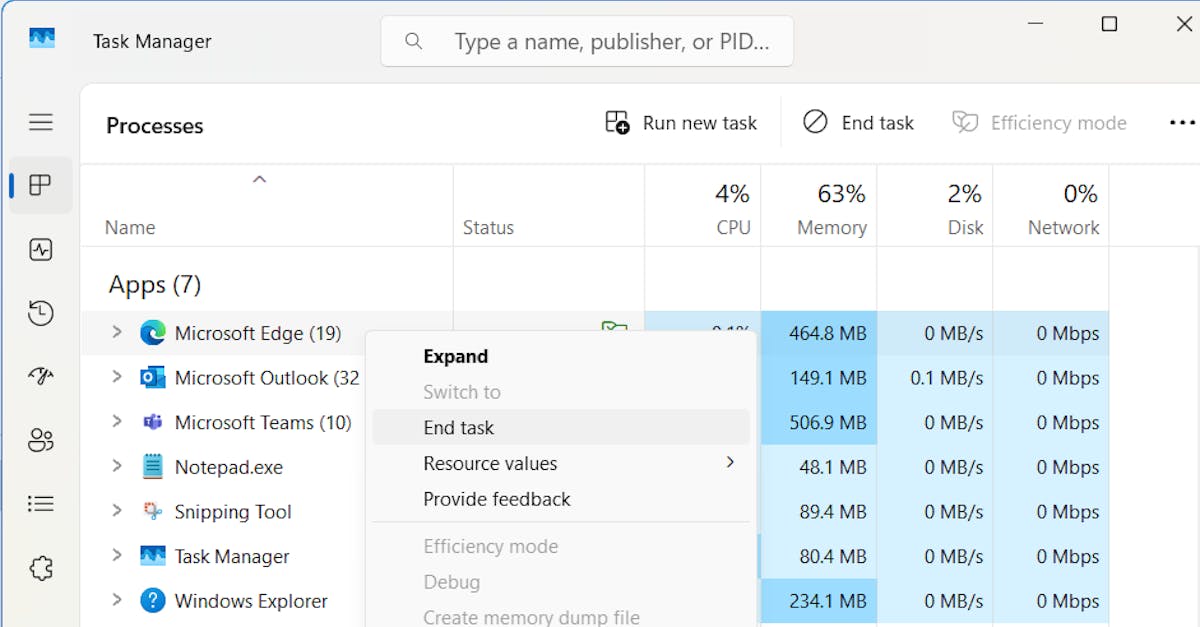Click the 464.8 MB memory cell

click(x=819, y=333)
